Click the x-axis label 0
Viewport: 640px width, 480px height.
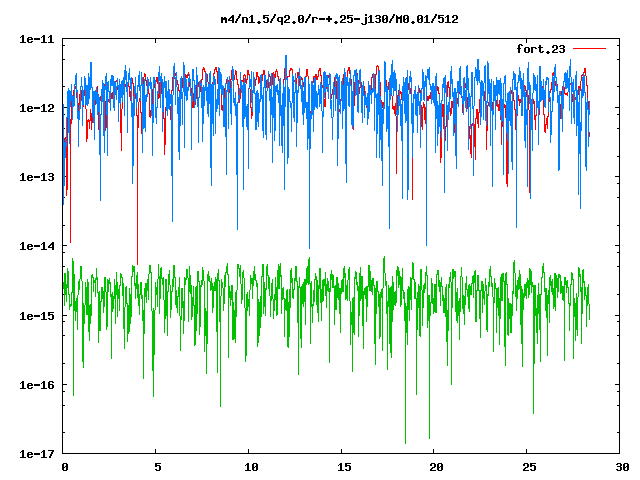(65, 467)
